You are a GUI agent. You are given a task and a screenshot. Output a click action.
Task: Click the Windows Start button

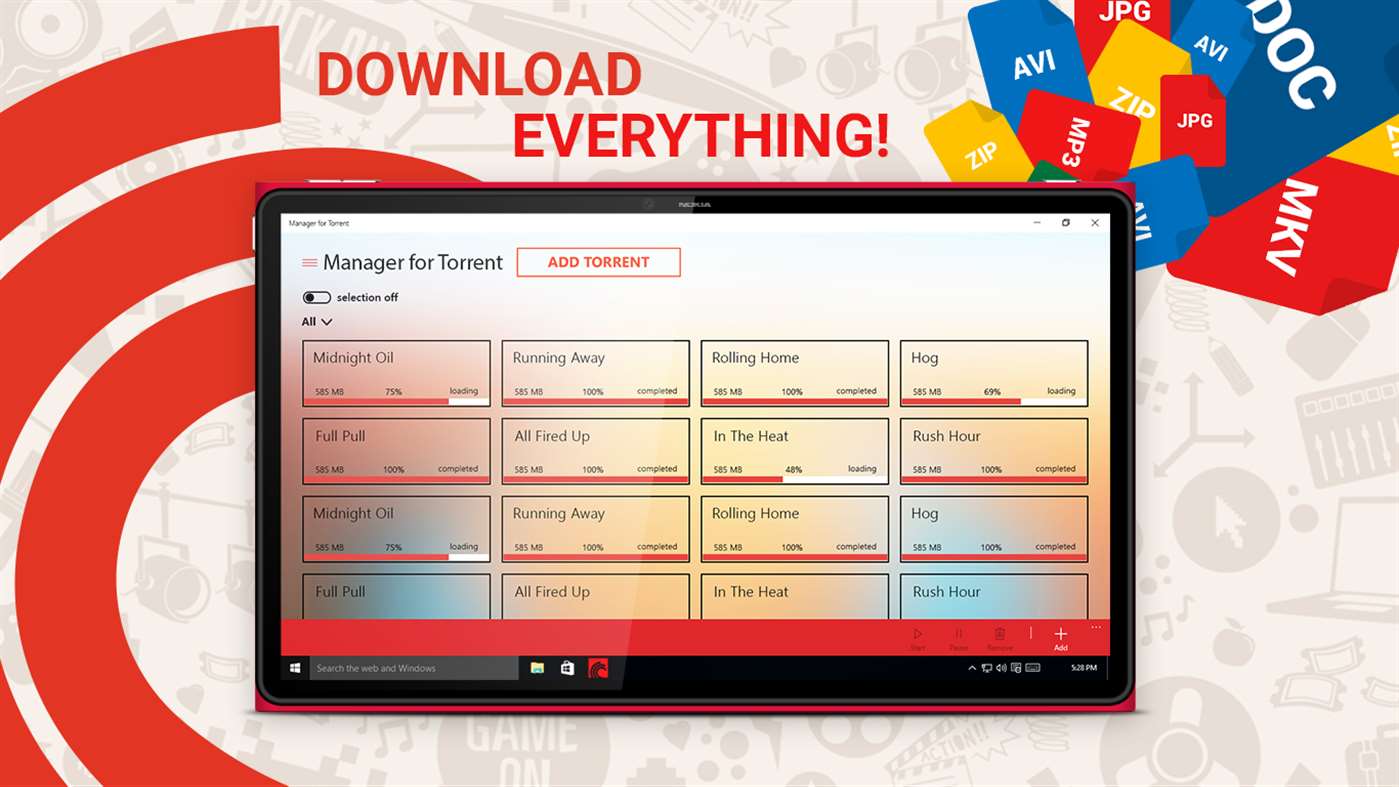click(x=295, y=668)
